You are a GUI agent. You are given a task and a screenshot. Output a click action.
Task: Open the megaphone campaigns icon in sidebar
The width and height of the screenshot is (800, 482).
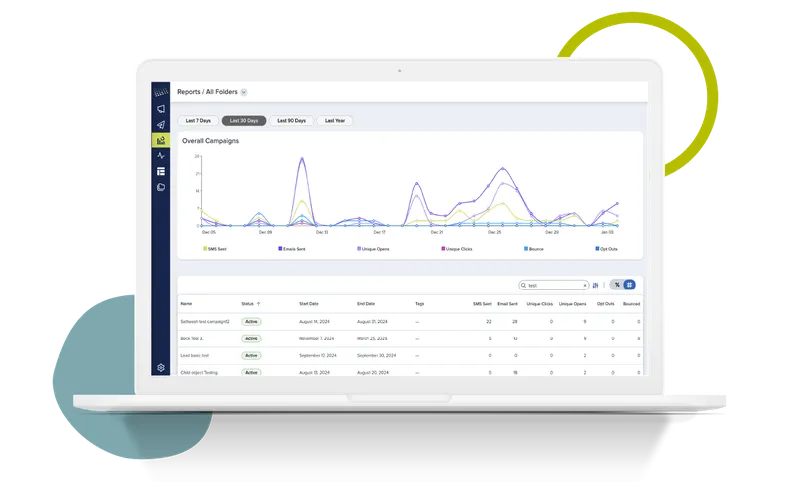pyautogui.click(x=160, y=108)
